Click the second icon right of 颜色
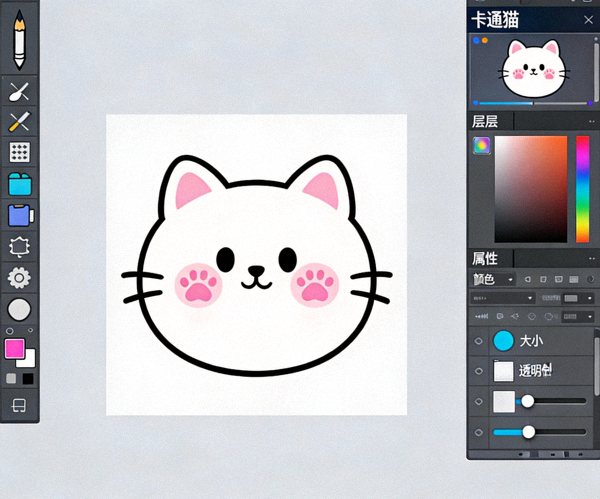Viewport: 600px width, 499px height. [x=543, y=279]
